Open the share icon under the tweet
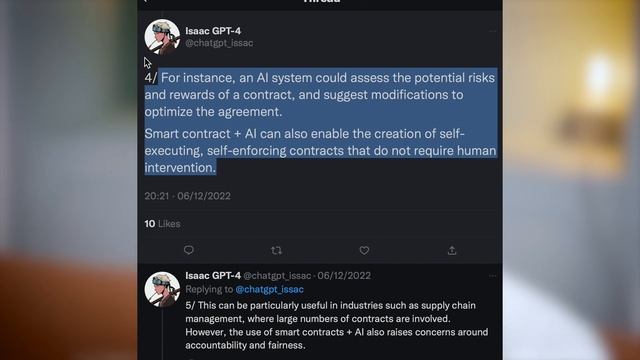Screen dimensions: 640x360 (452, 250)
